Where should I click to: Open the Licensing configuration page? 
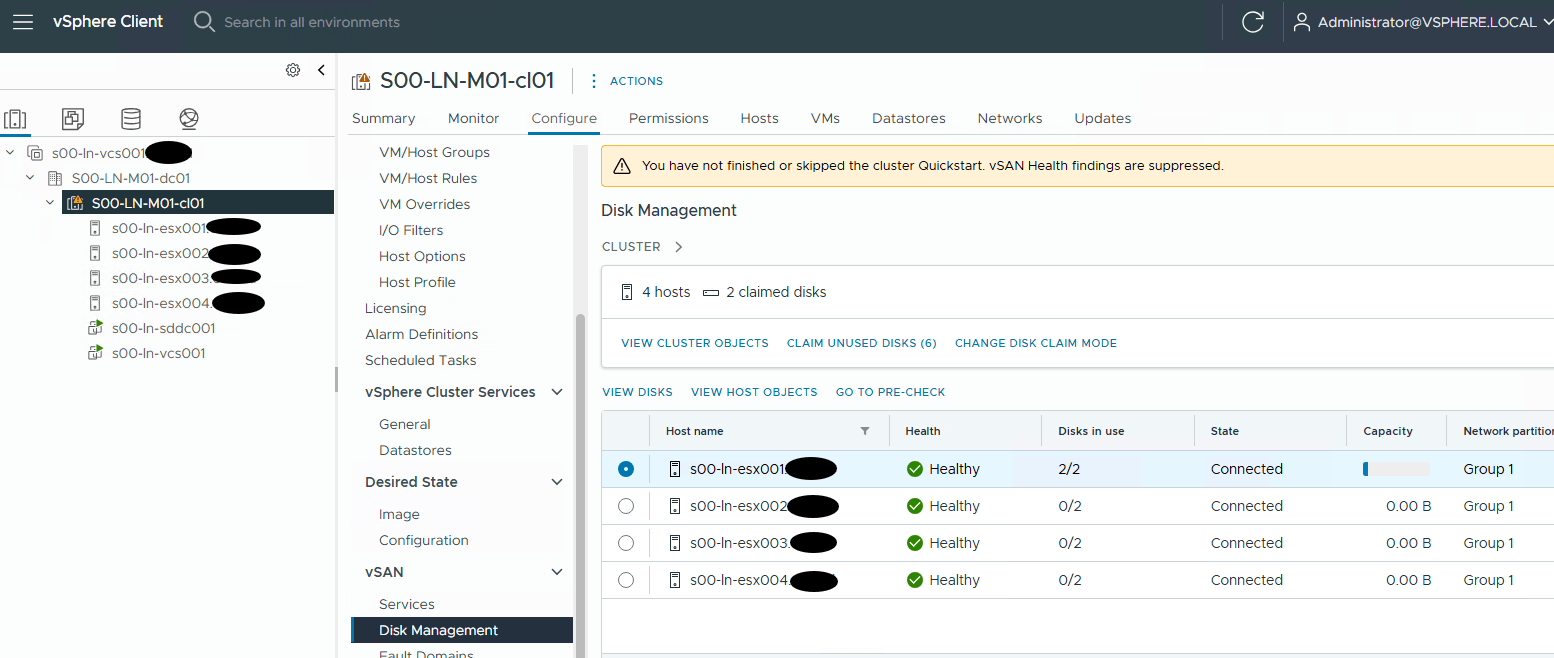coord(396,308)
